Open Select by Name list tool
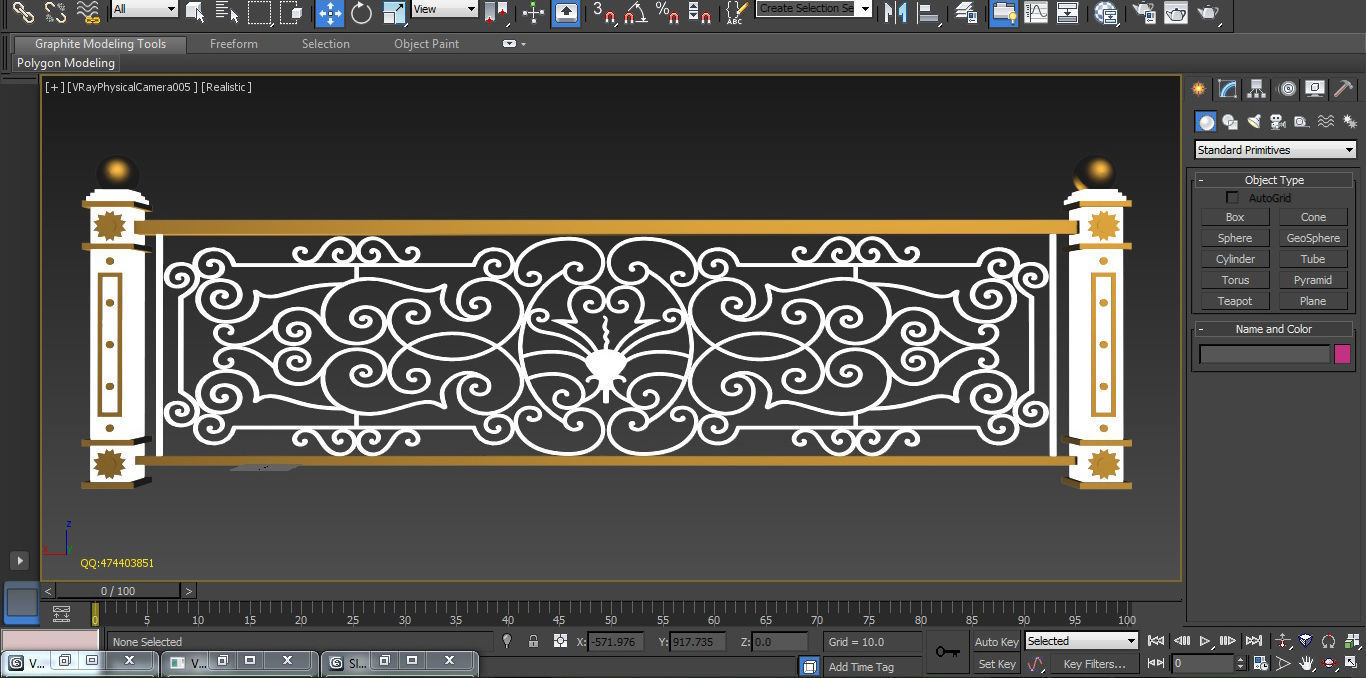1366x678 pixels. (x=227, y=12)
